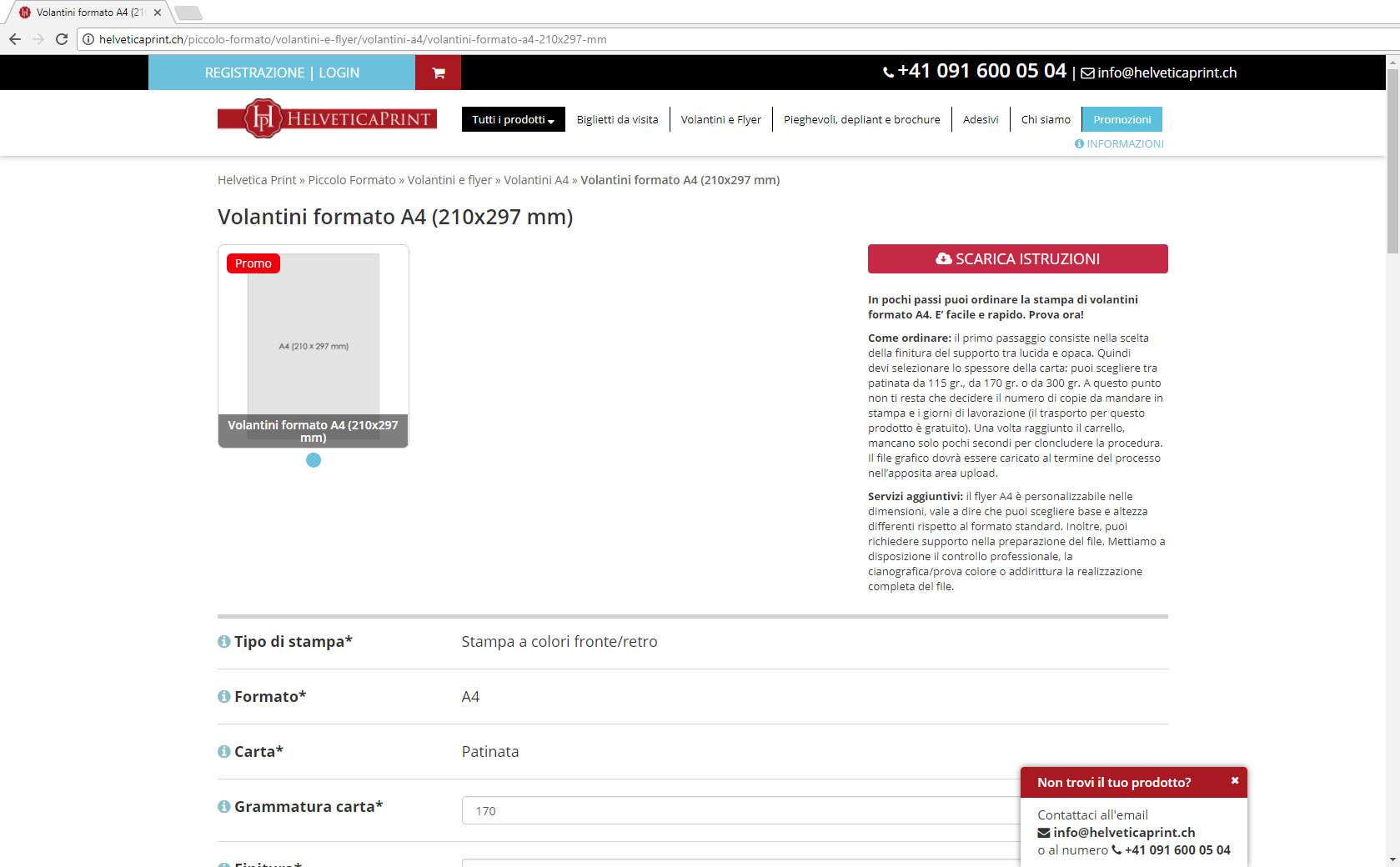Close the 'Non trovi il tuo prodotto?' popup
1400x867 pixels.
pos(1235,781)
